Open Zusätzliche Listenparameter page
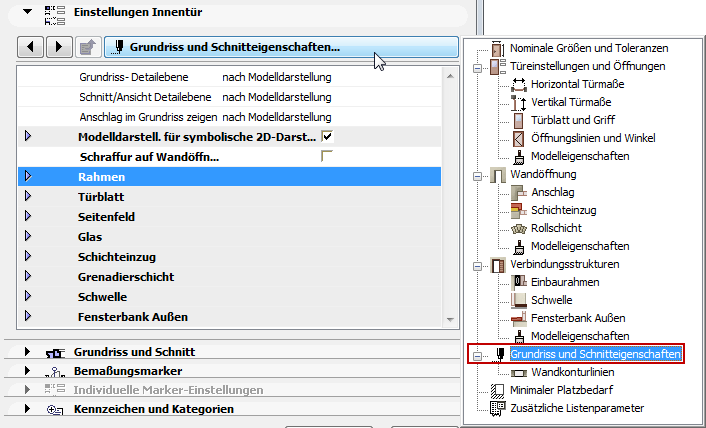 tap(577, 408)
